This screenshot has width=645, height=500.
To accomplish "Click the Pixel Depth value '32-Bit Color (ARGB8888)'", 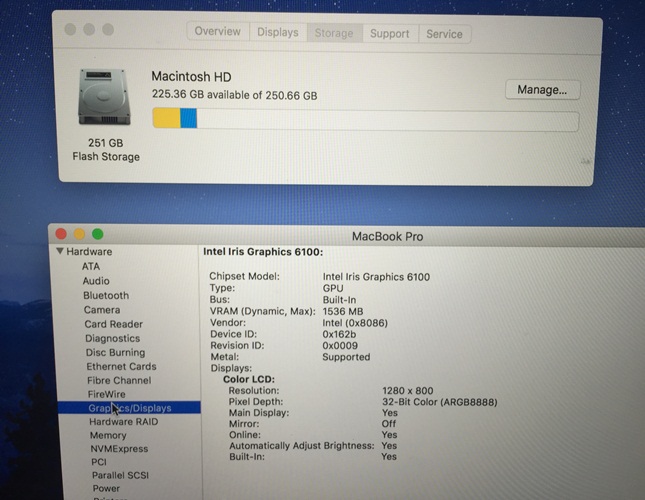I will click(440, 402).
